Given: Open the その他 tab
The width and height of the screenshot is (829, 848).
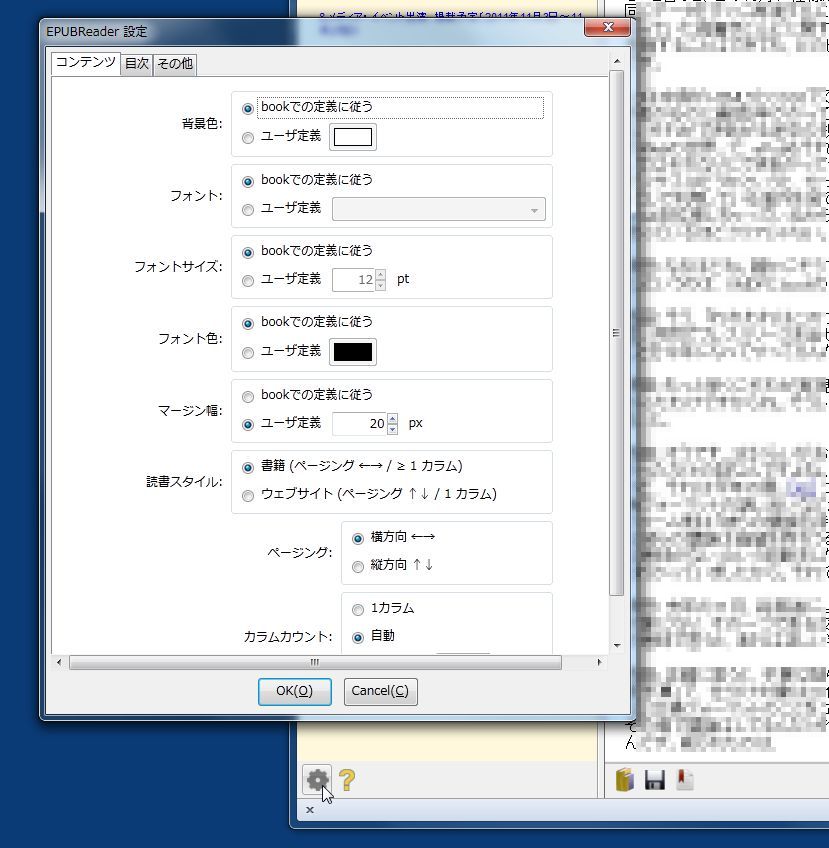Looking at the screenshot, I should point(175,64).
